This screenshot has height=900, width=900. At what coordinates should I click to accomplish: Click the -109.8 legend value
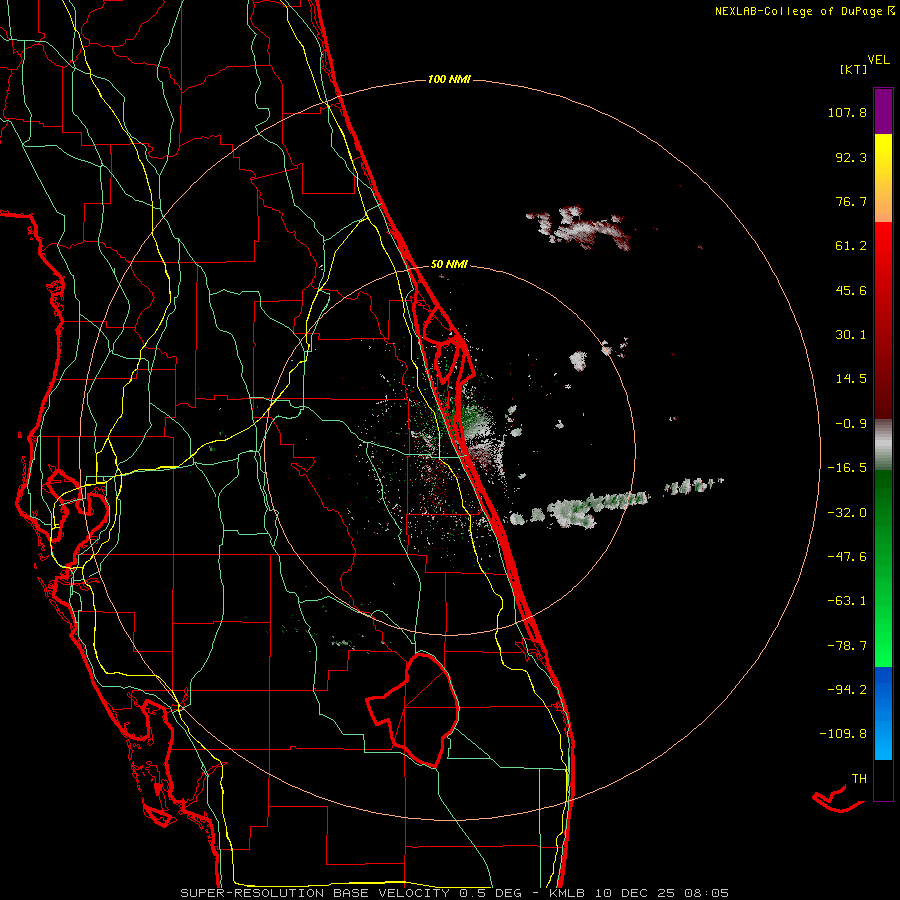(843, 734)
